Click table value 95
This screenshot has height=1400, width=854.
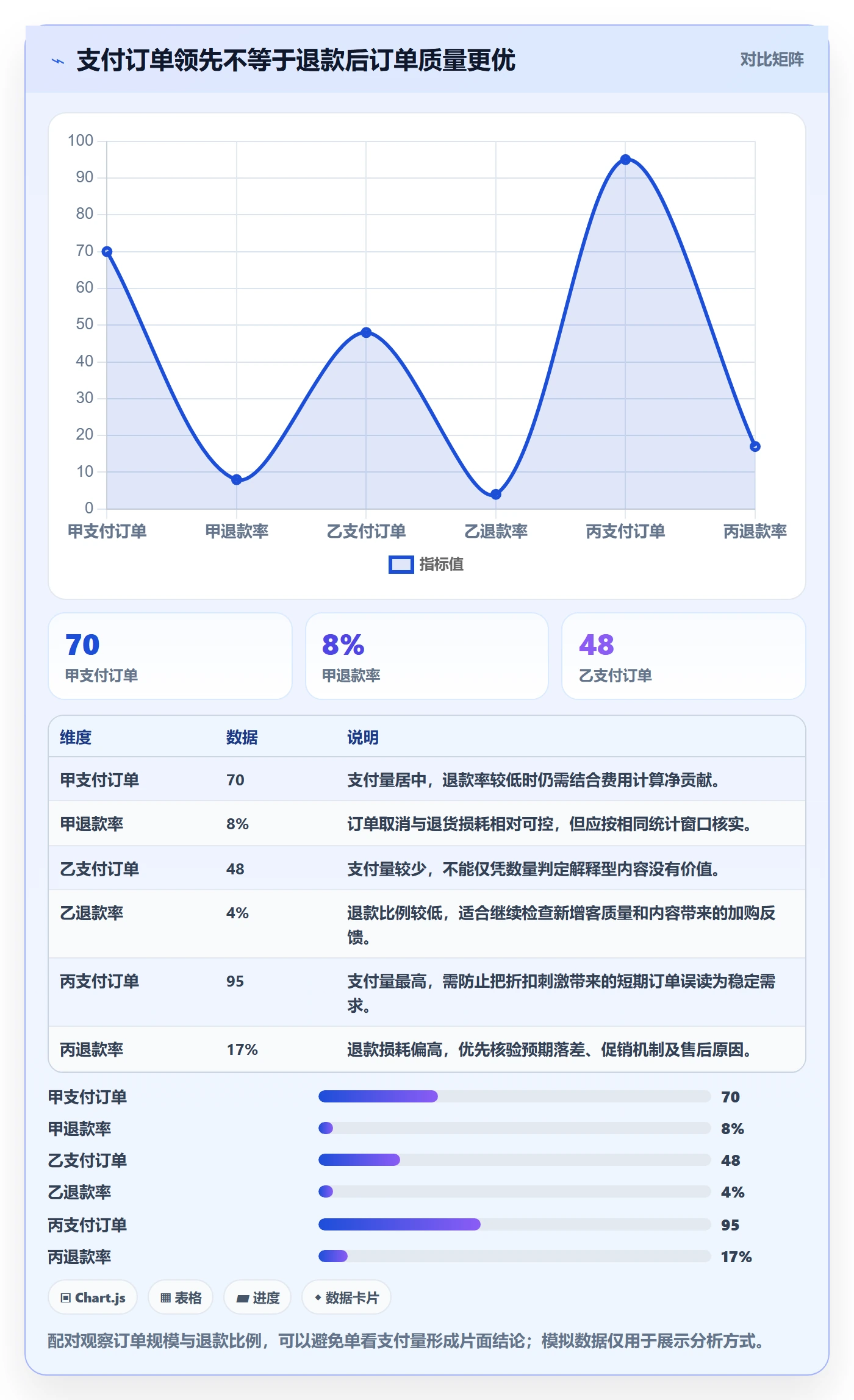[x=235, y=981]
